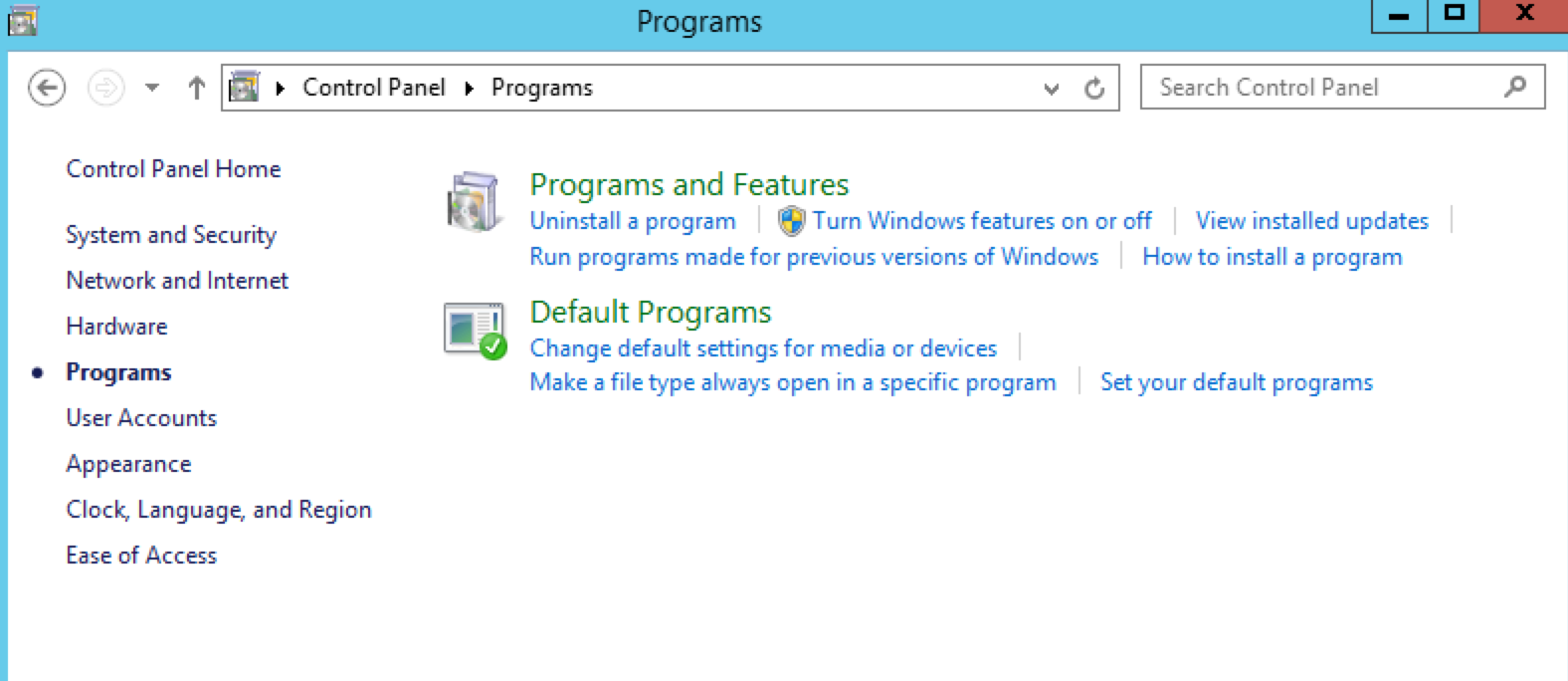Viewport: 1568px width, 681px height.
Task: Click the Control Panel icon in address bar
Action: tap(245, 88)
